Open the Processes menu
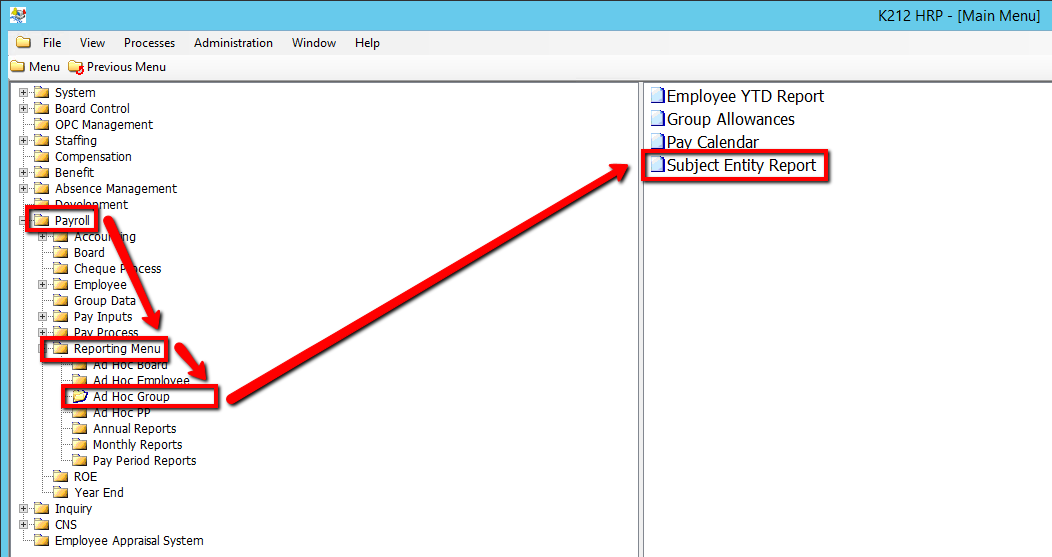This screenshot has height=557, width=1052. 149,43
